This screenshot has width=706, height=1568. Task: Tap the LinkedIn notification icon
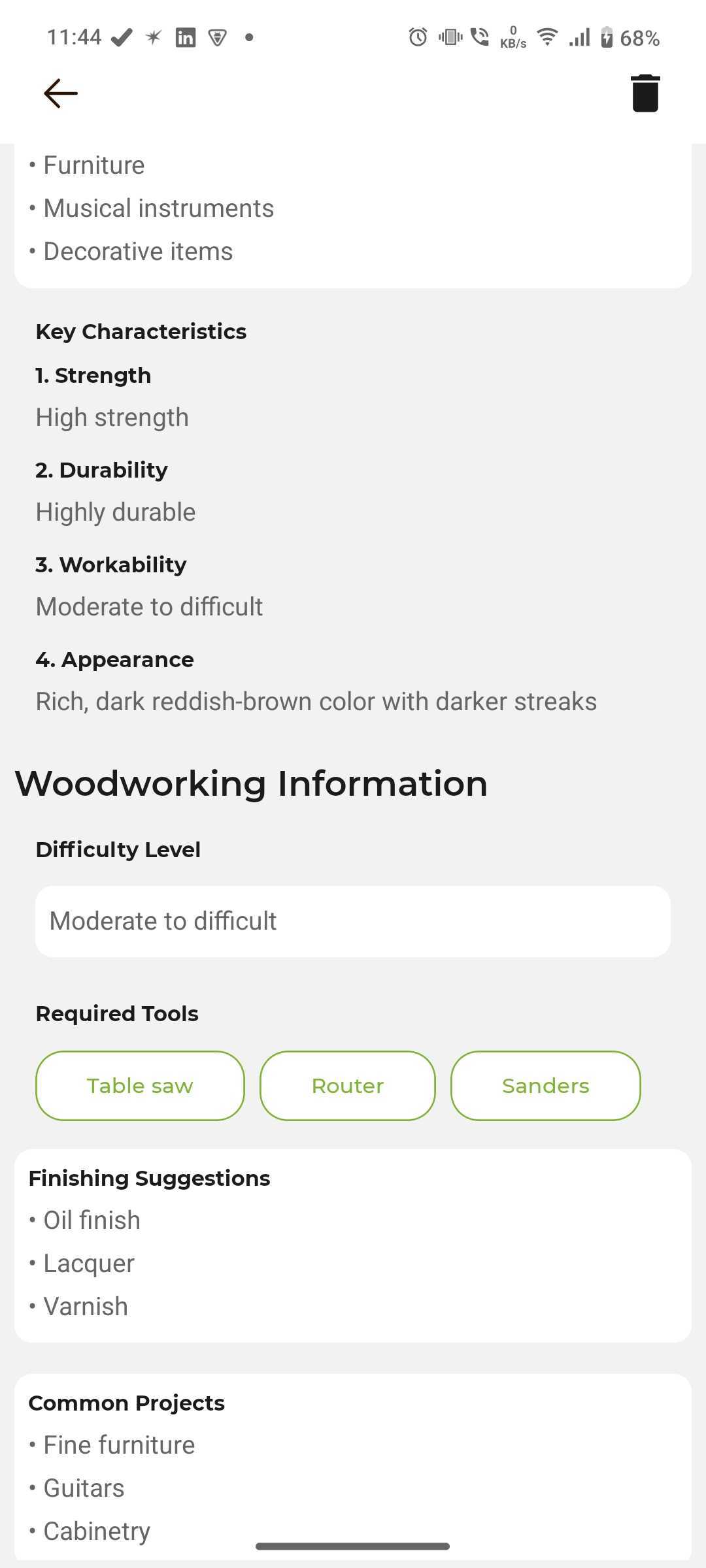(186, 37)
